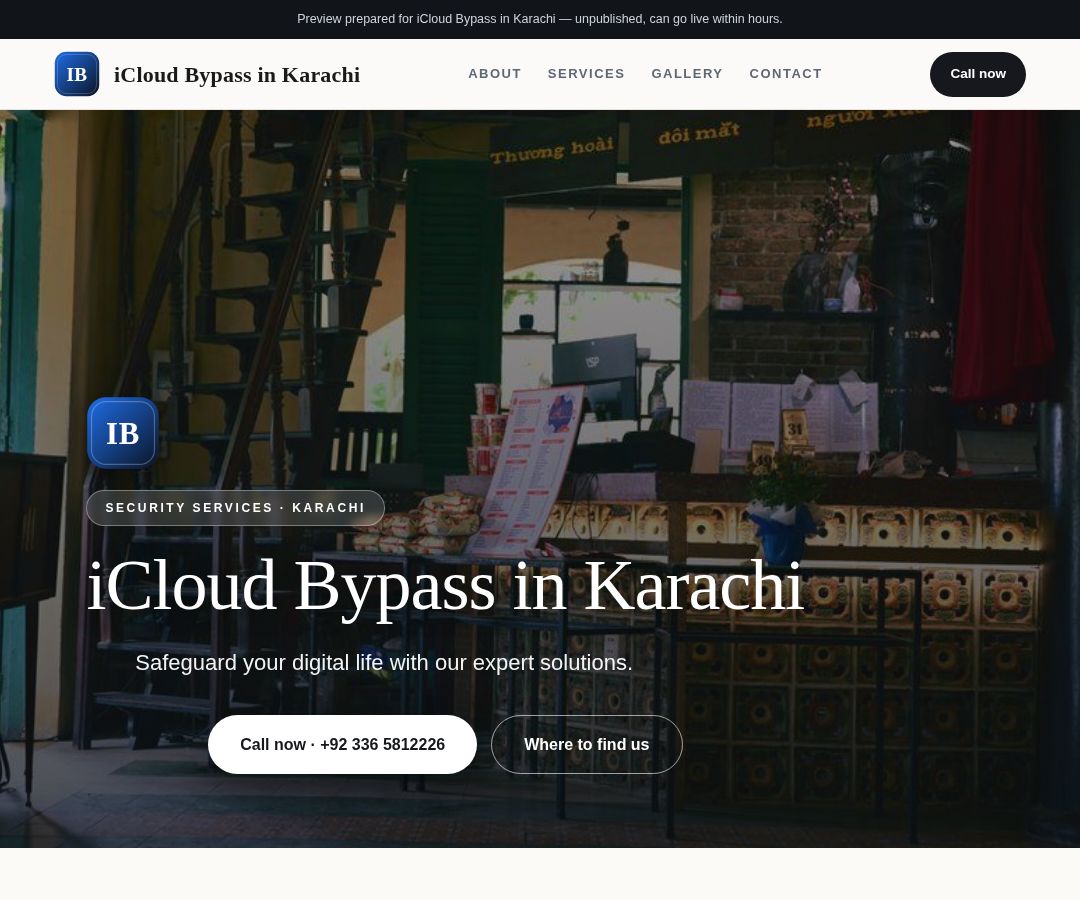
Task: Go to the Services nav link
Action: pos(586,74)
